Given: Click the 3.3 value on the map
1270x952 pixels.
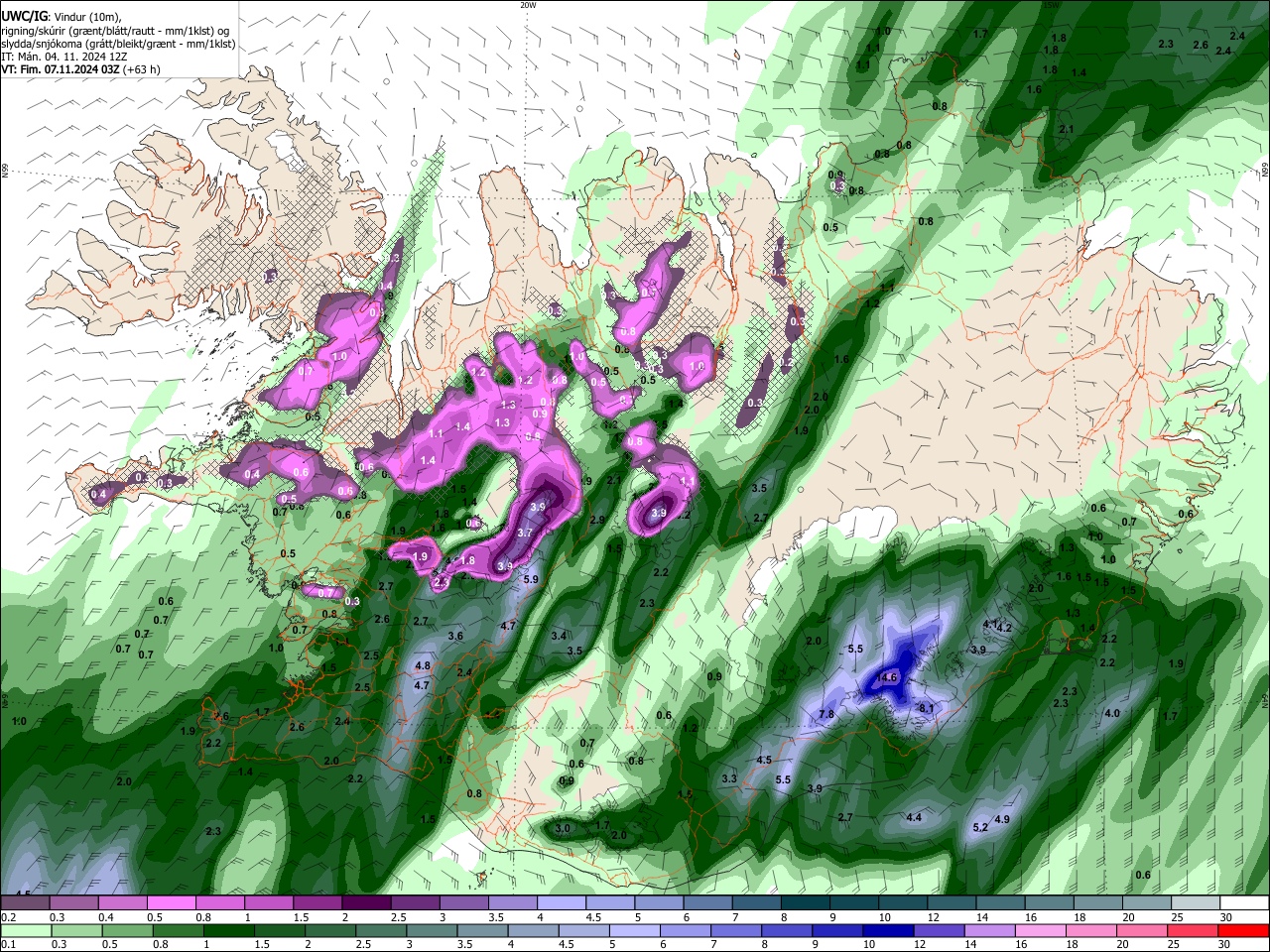Looking at the screenshot, I should click(729, 778).
